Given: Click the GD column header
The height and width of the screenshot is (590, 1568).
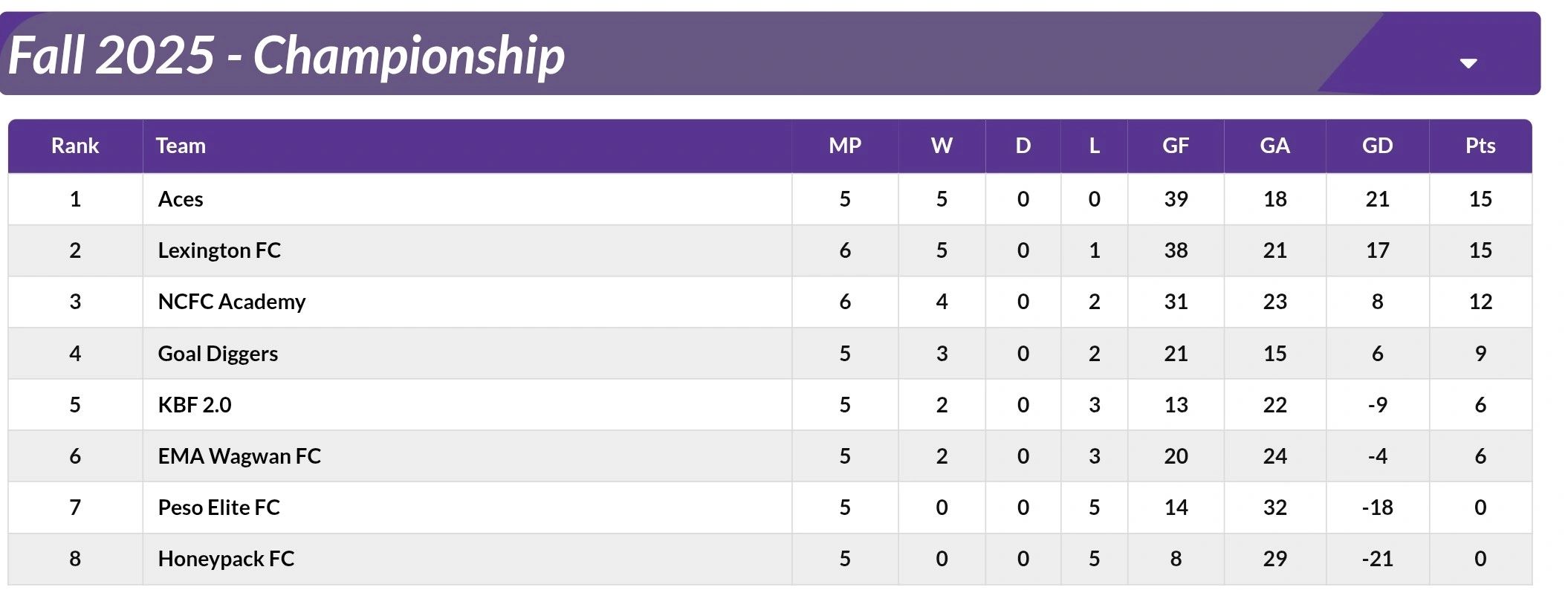Looking at the screenshot, I should (1377, 146).
